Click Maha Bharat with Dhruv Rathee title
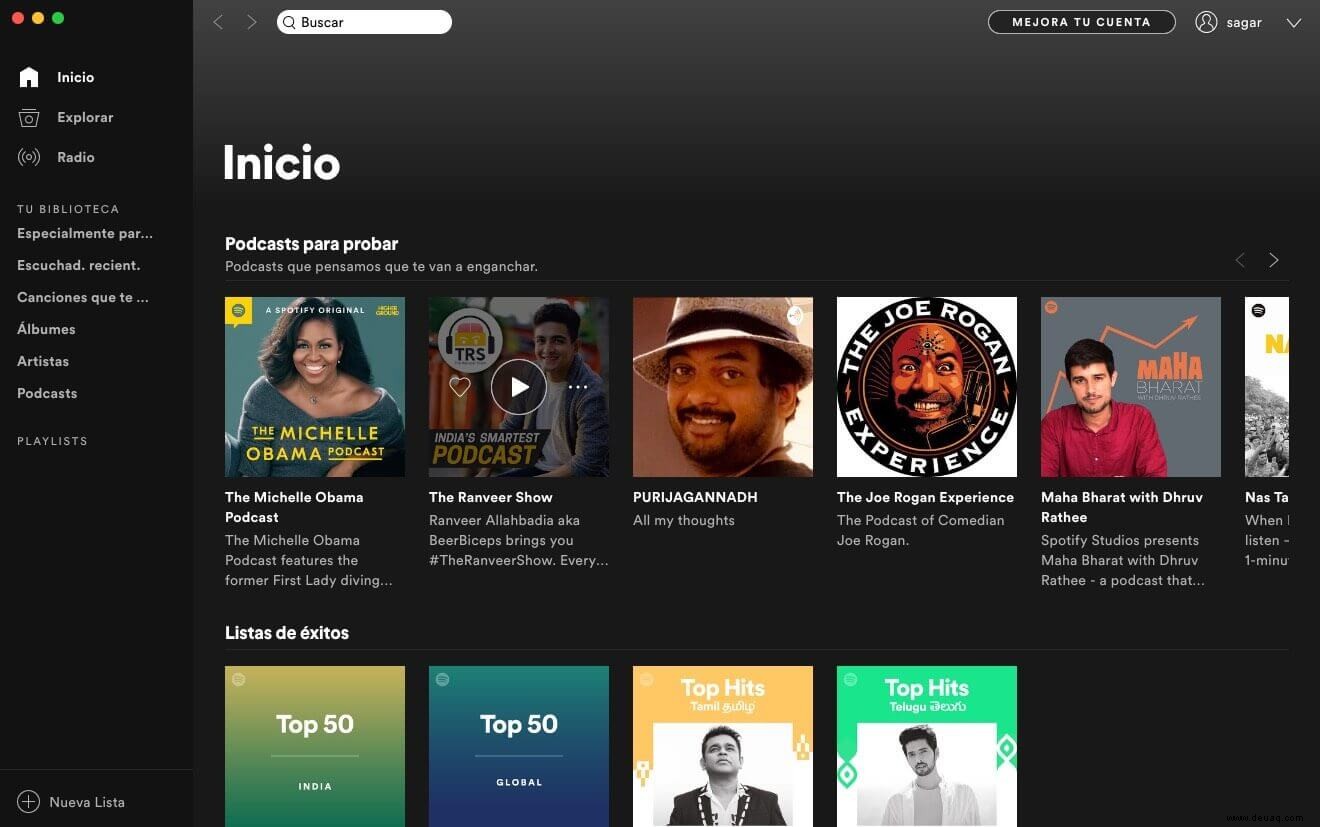 (1122, 507)
